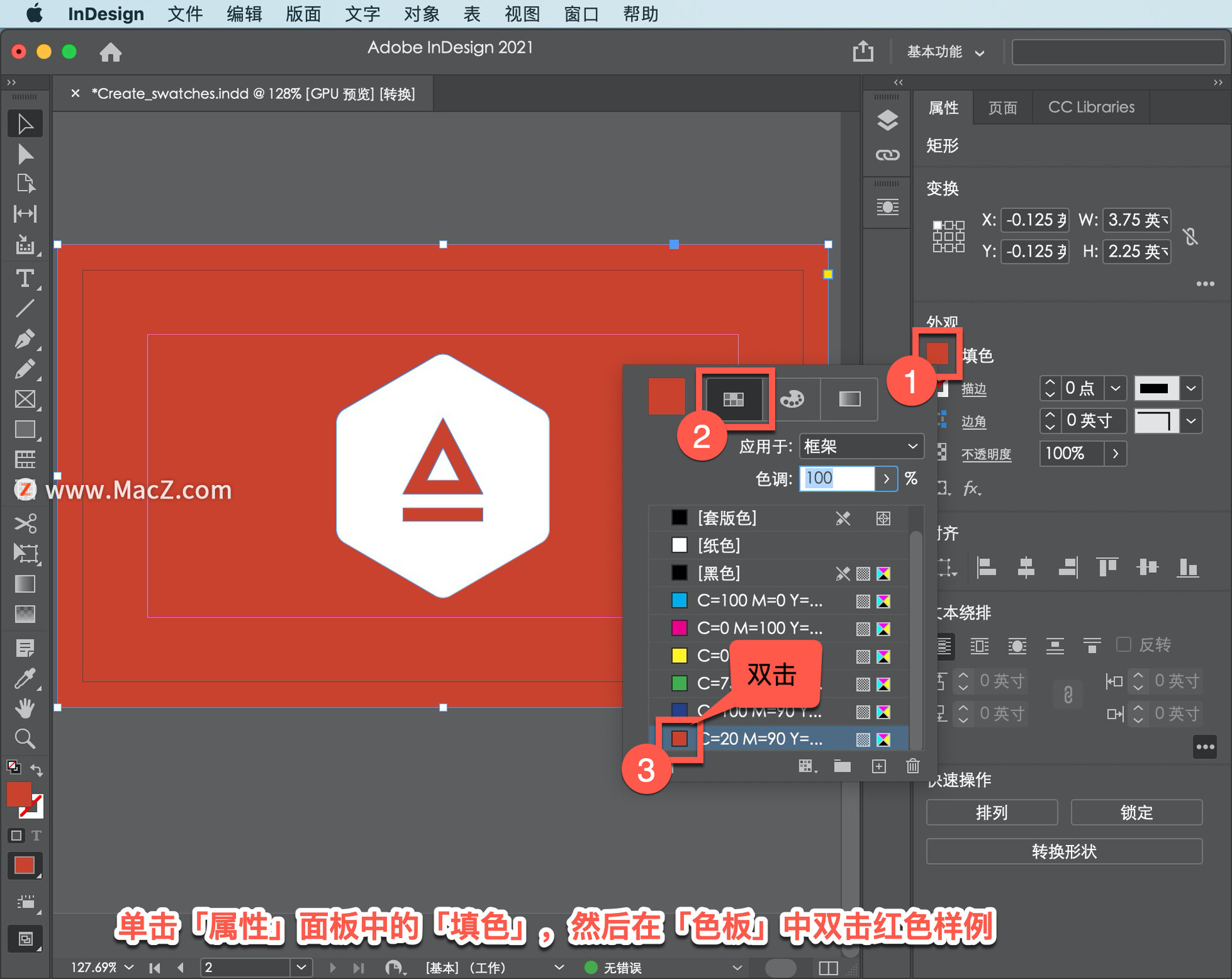Open the 基本功能 workspace dropdown
The width and height of the screenshot is (1232, 979).
(945, 52)
